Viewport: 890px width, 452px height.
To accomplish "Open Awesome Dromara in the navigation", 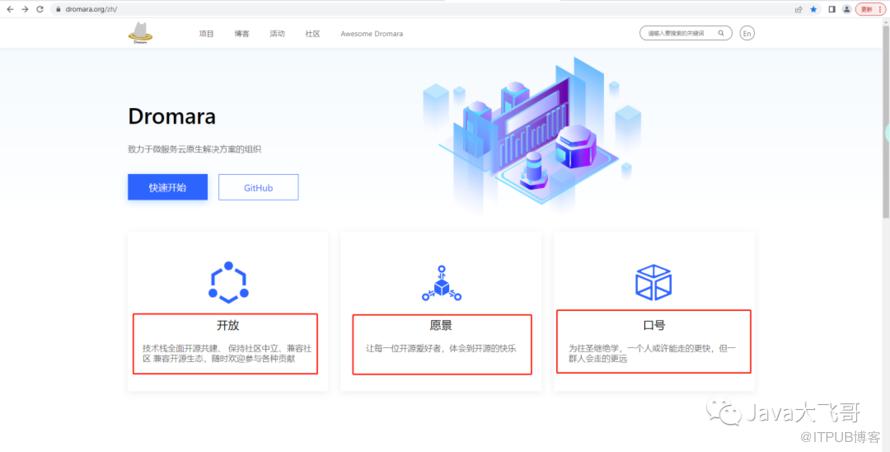I will click(372, 34).
